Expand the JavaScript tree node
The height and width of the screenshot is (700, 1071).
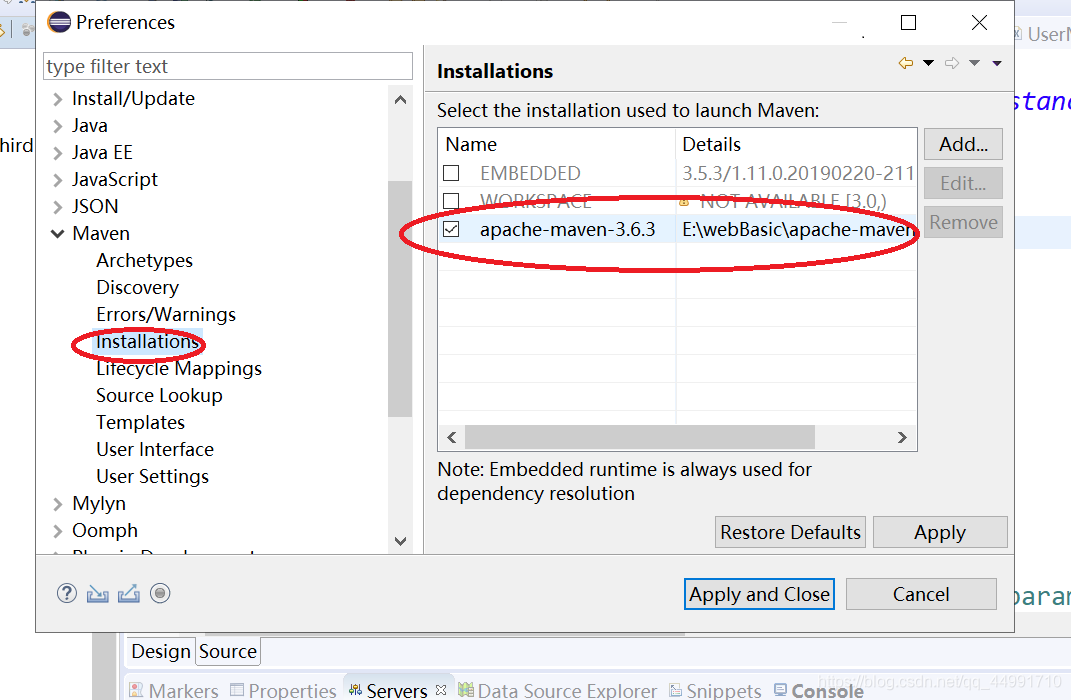[58, 180]
